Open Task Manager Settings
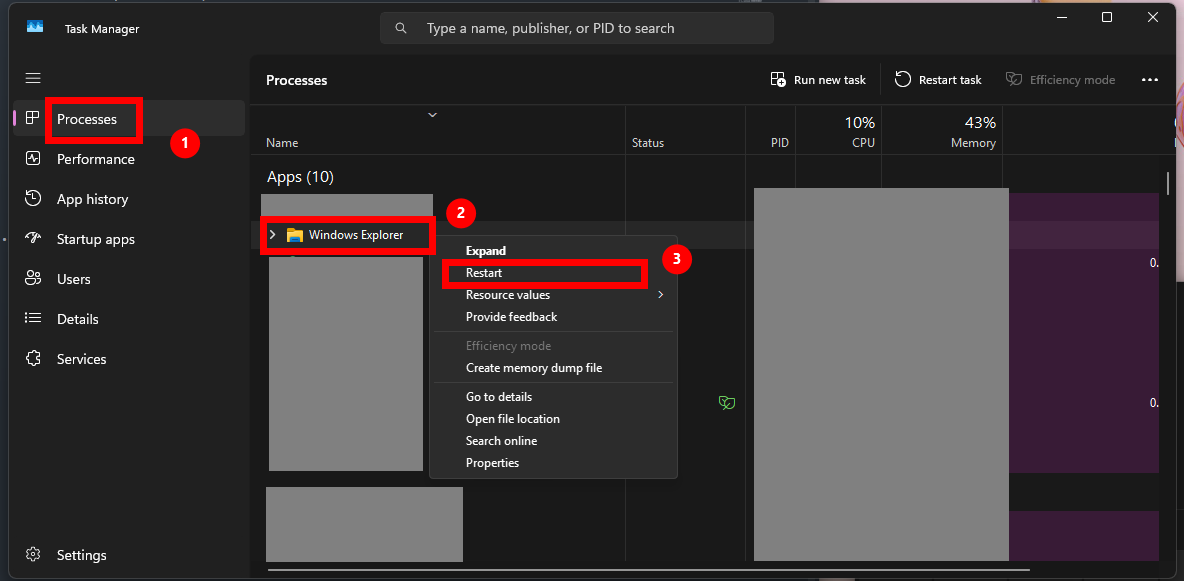1184x581 pixels. click(81, 555)
